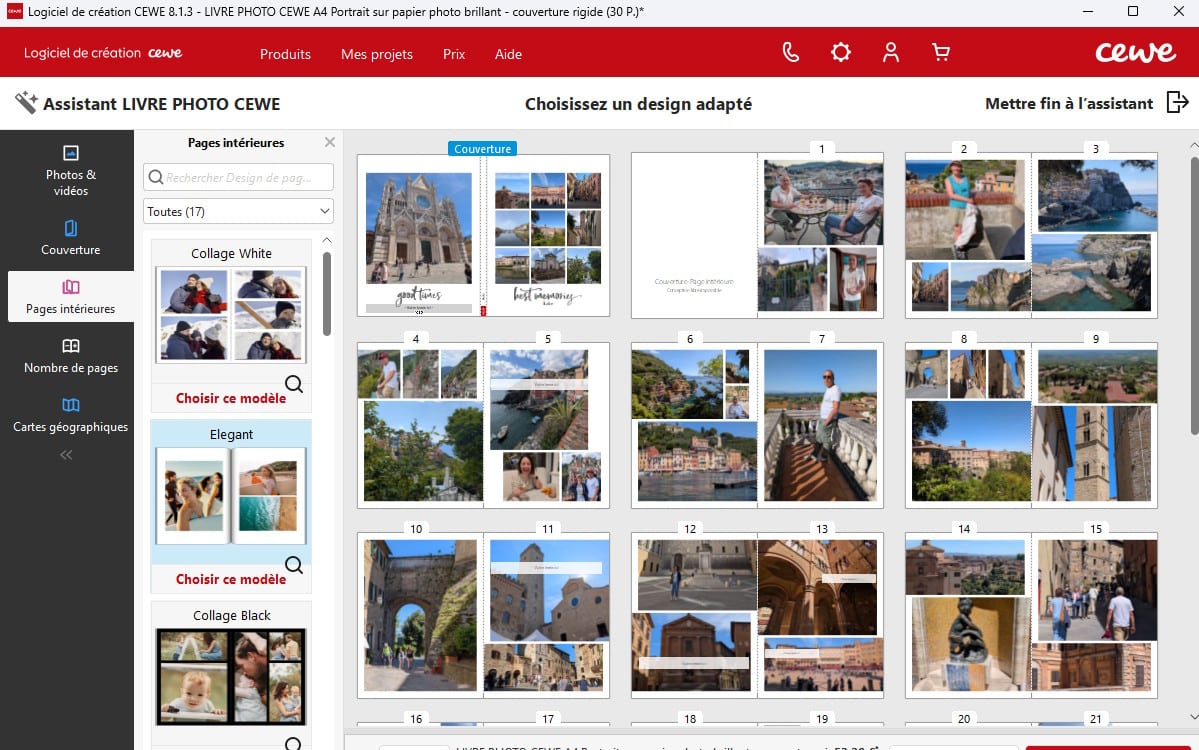Select the page 4 thumbnail
This screenshot has width=1199, height=750.
(x=420, y=425)
